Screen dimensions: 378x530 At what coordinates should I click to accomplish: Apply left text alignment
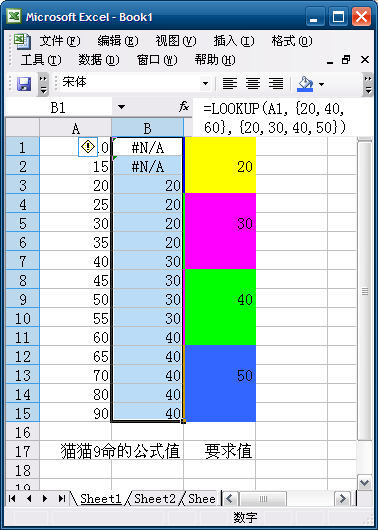coord(230,83)
